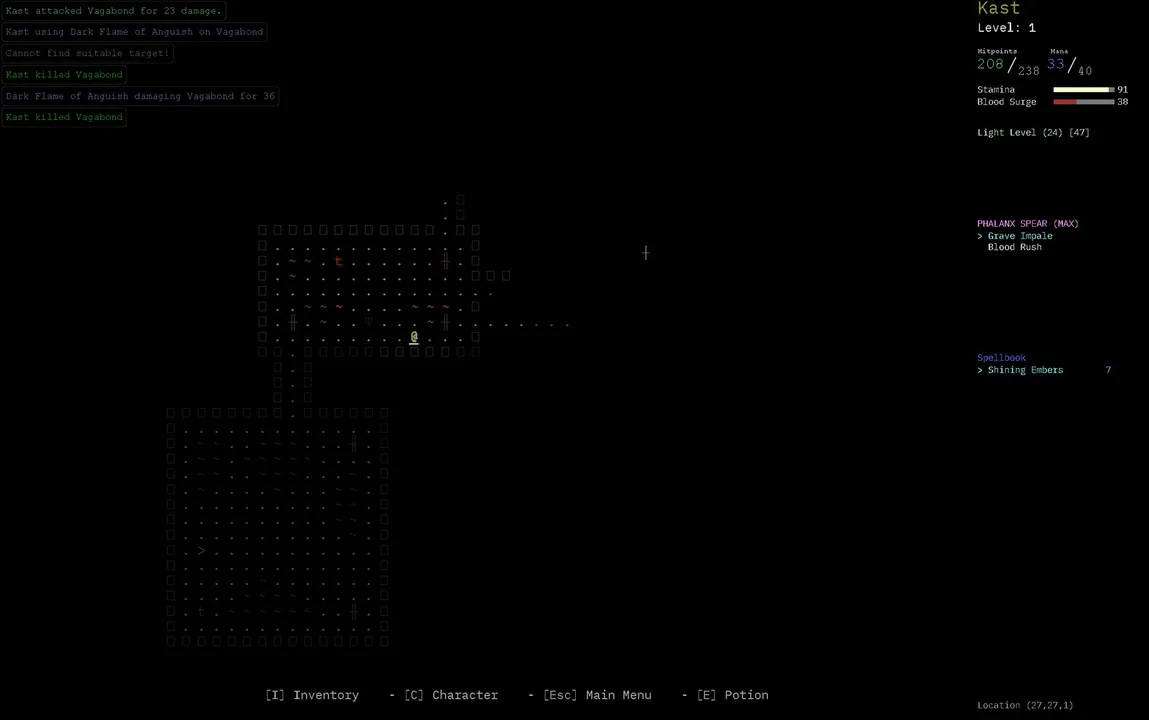Click the Stamina bar
Image resolution: width=1149 pixels, height=720 pixels.
(x=1084, y=89)
